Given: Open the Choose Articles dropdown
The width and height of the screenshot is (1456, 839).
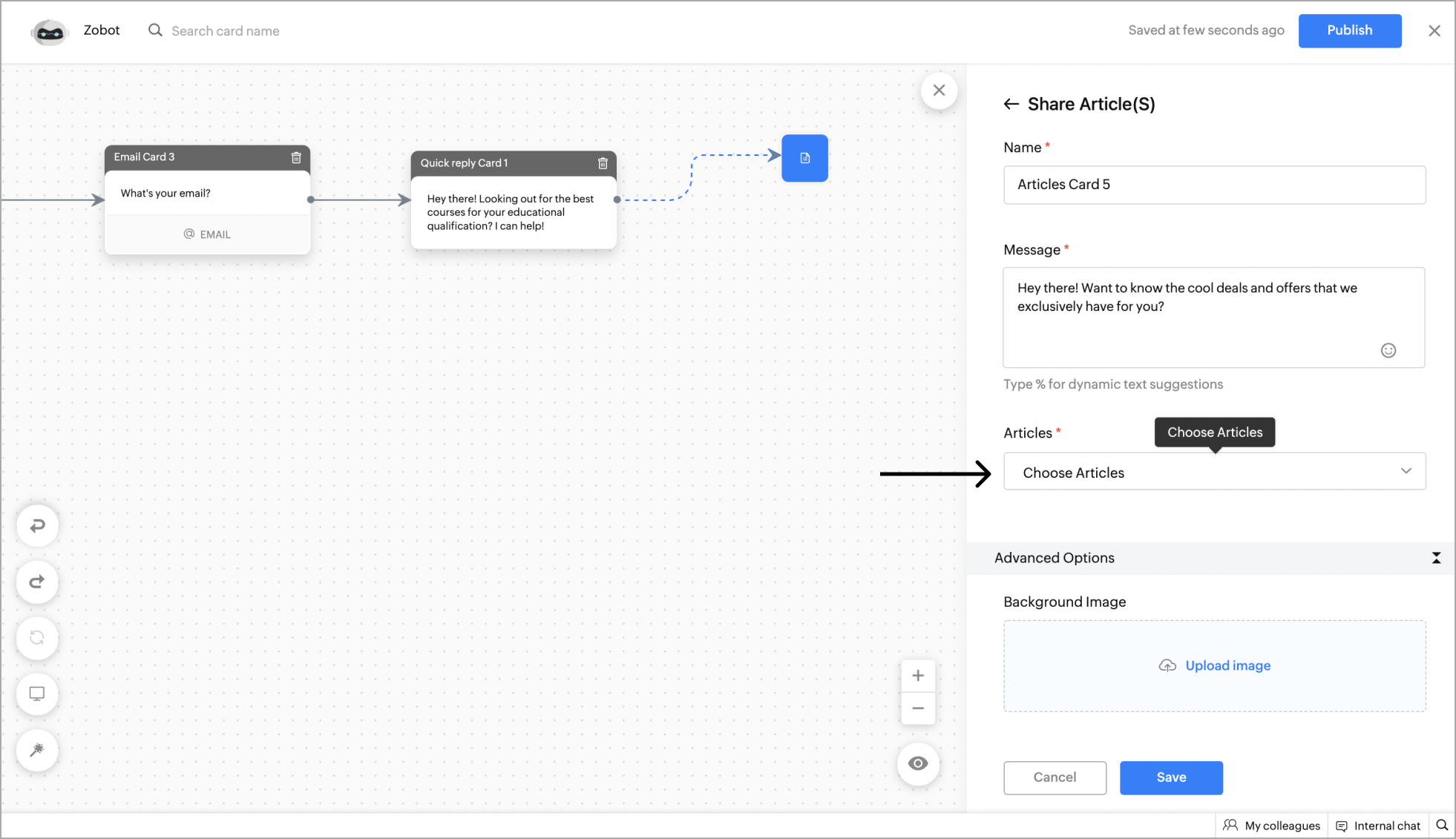Looking at the screenshot, I should [x=1214, y=472].
